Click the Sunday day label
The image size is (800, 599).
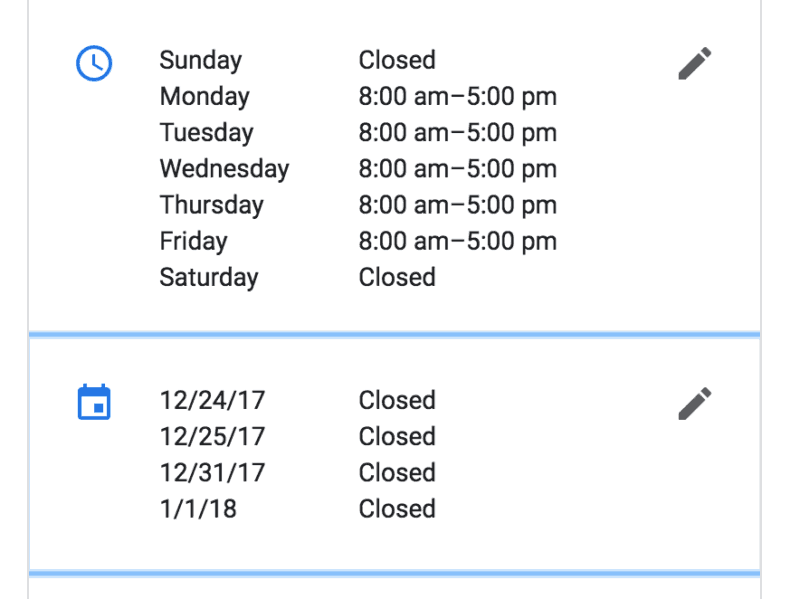[201, 60]
